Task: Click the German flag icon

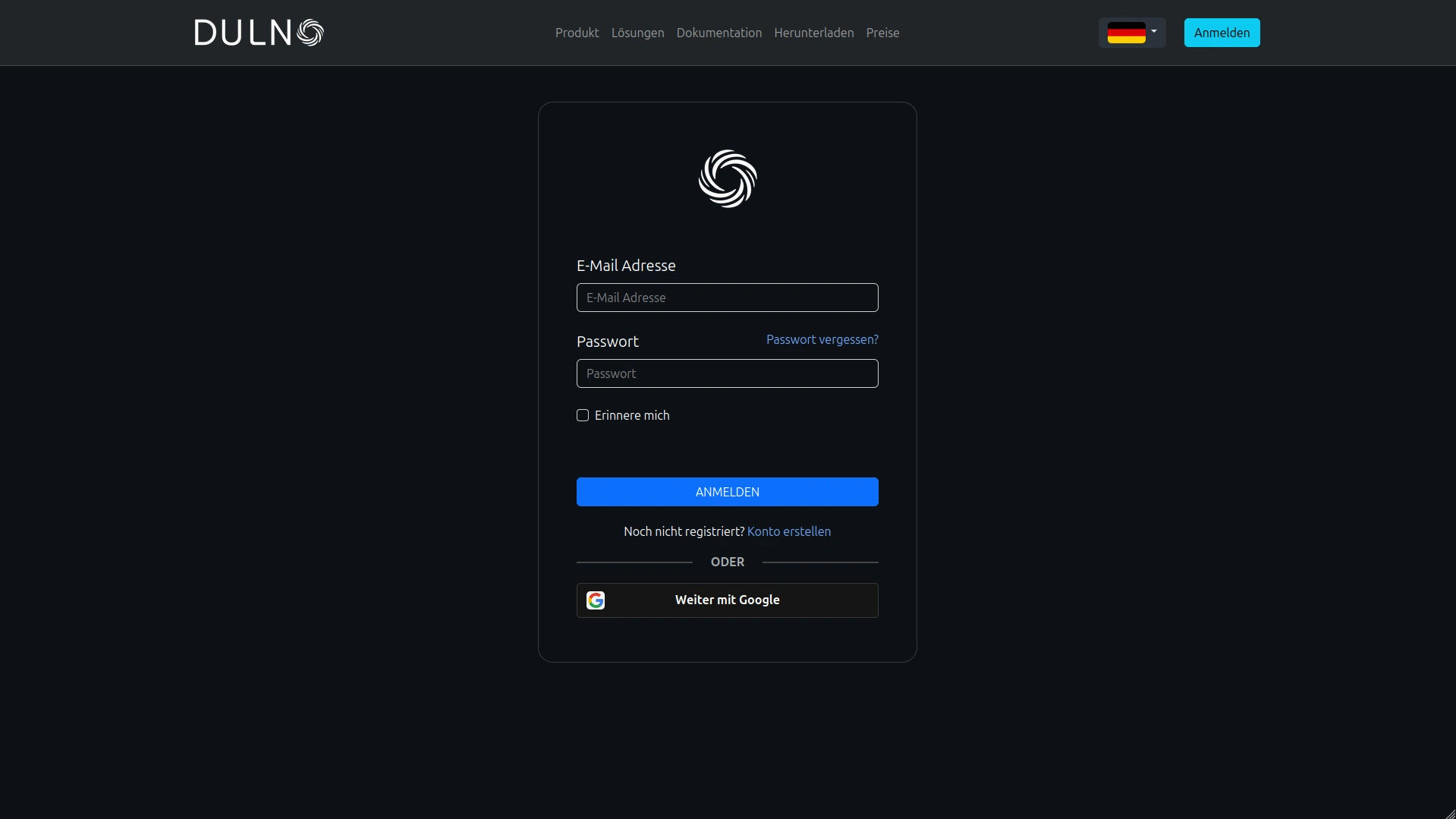Action: (1126, 33)
